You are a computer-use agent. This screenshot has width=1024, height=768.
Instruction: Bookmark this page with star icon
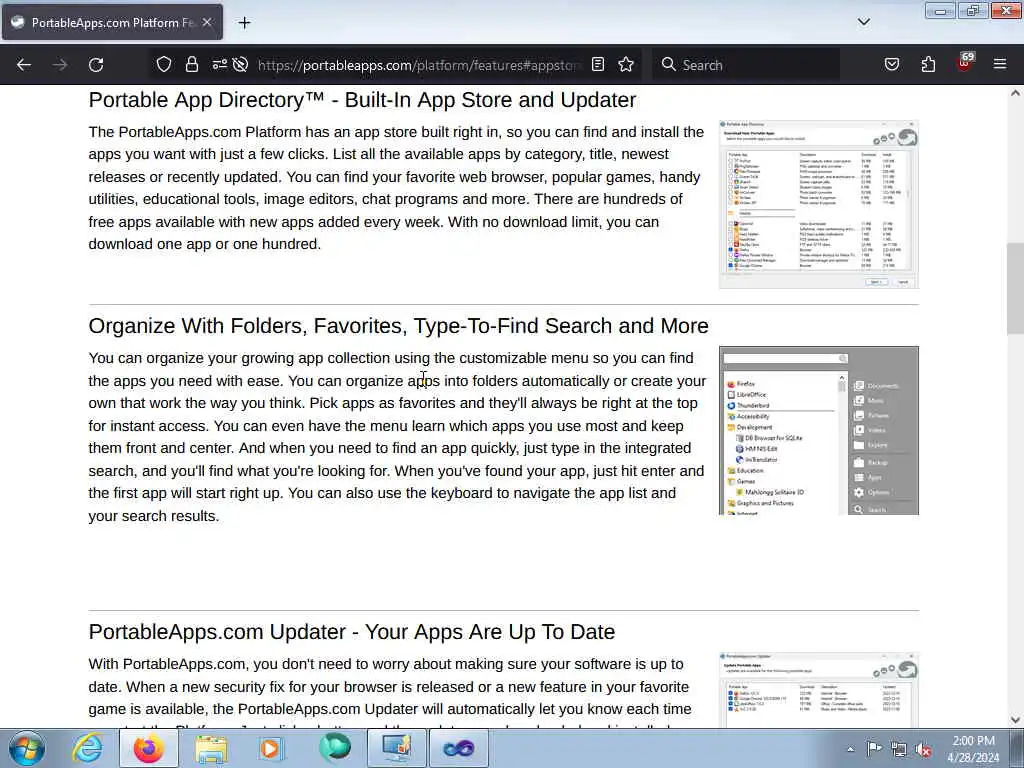coord(626,64)
